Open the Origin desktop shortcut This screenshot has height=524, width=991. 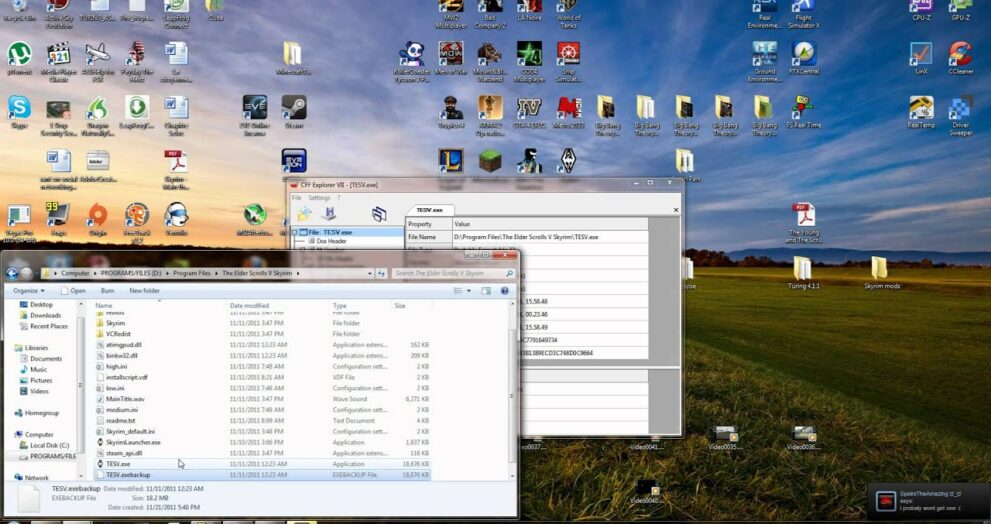point(97,215)
